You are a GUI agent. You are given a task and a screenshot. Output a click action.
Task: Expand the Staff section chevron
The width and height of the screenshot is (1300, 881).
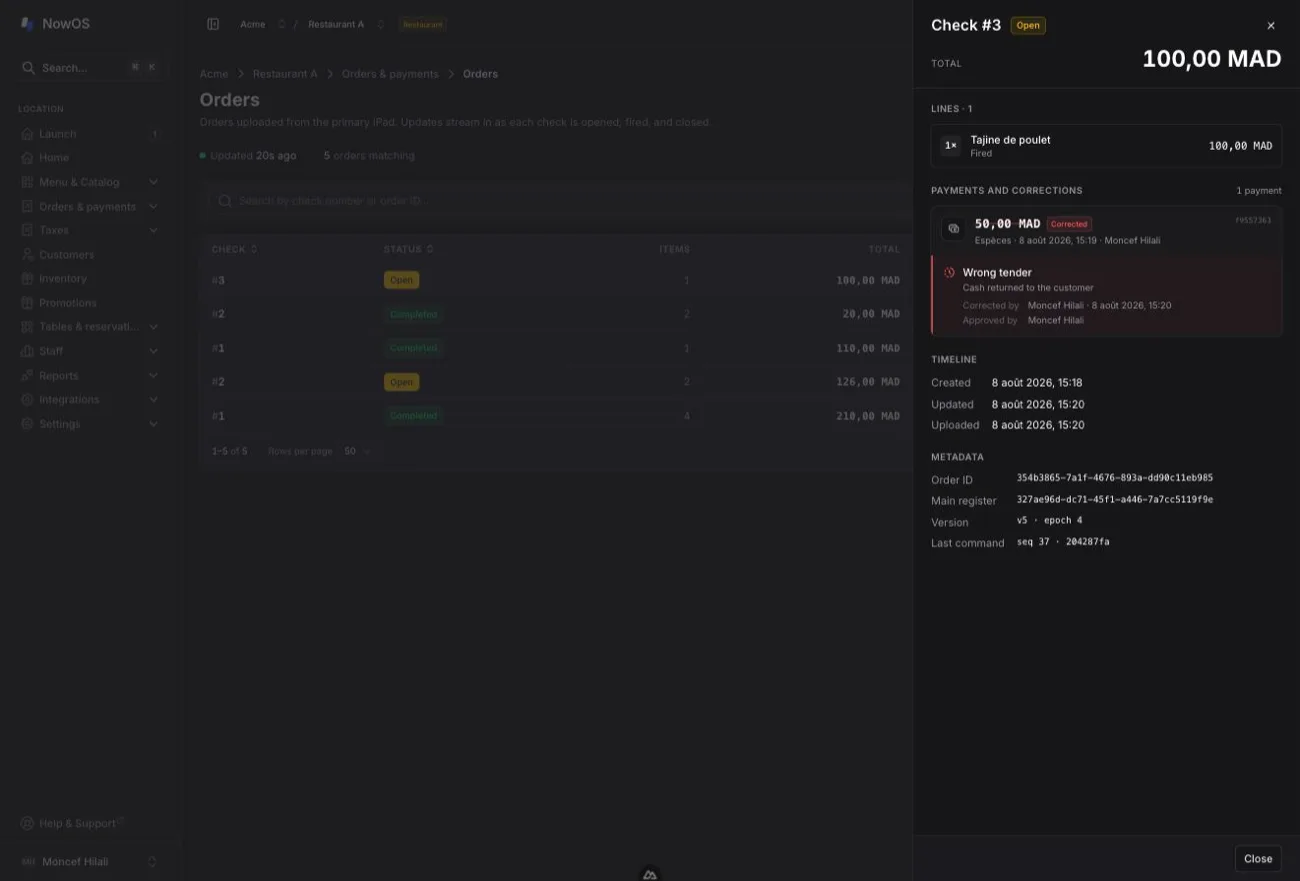click(153, 351)
